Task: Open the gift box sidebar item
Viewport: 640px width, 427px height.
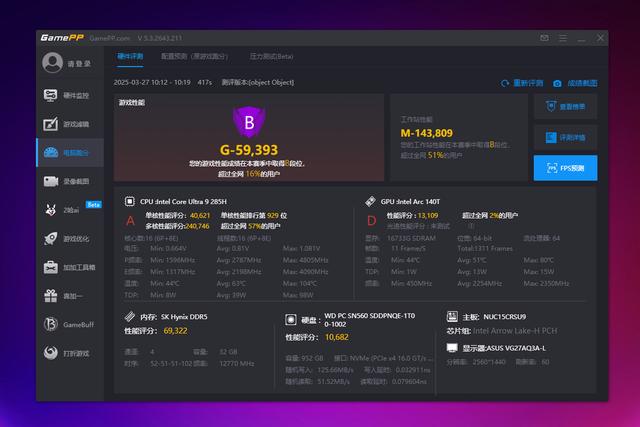Action: click(69, 296)
